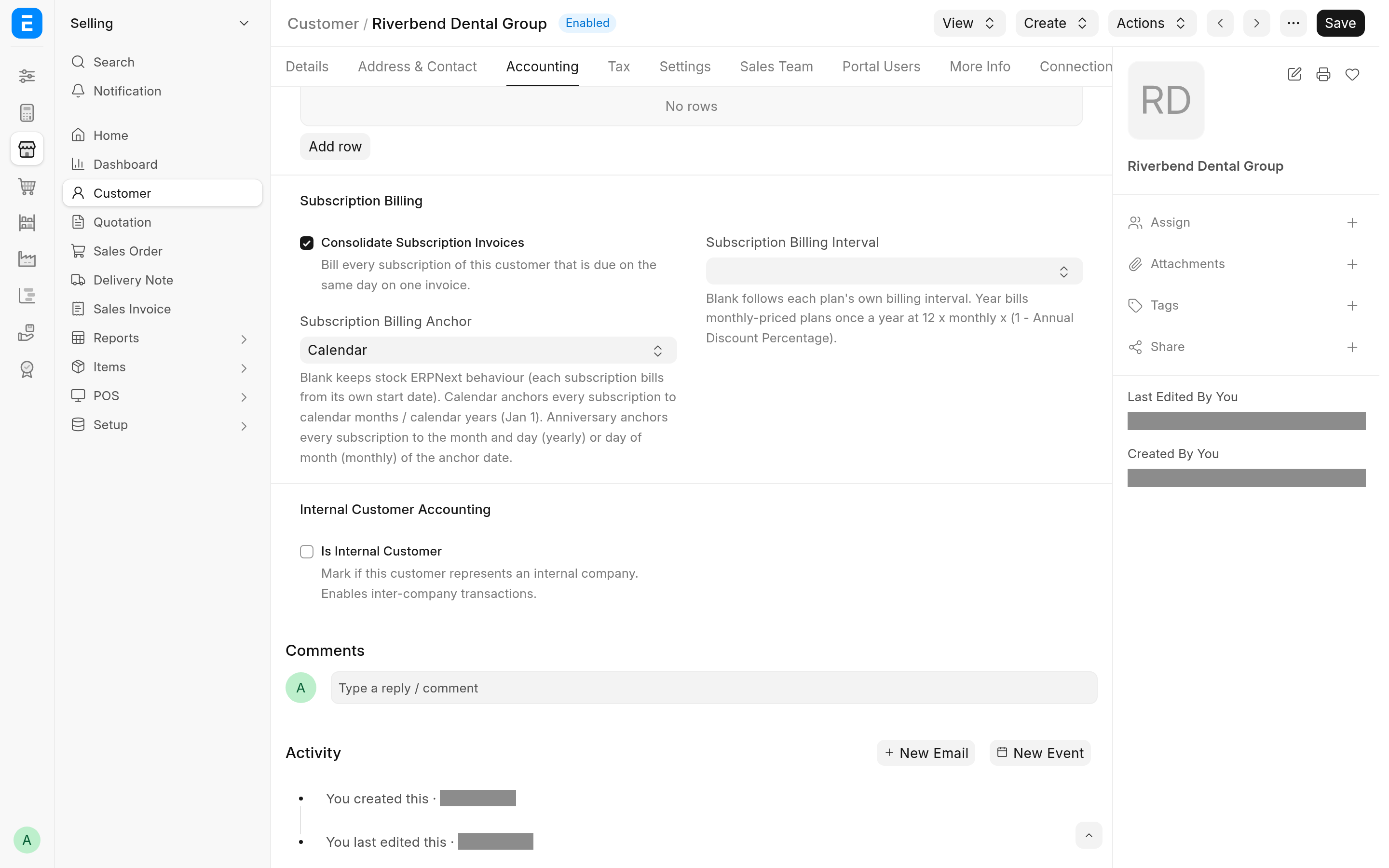Image resolution: width=1389 pixels, height=868 pixels.
Task: Click the Add row button
Action: tap(335, 147)
